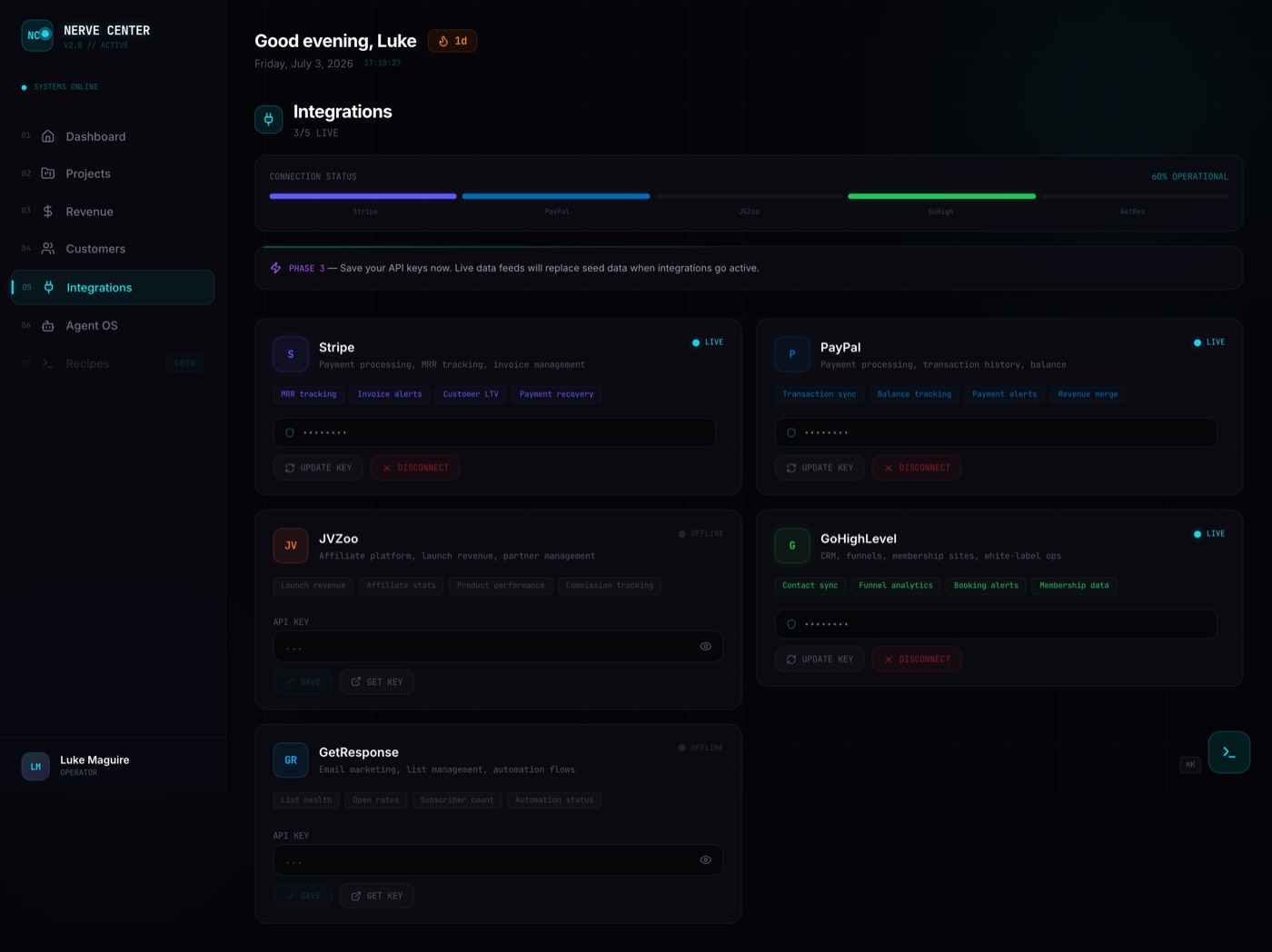The width and height of the screenshot is (1272, 952).
Task: Click the Stripe LIVE status indicator
Action: tap(708, 342)
